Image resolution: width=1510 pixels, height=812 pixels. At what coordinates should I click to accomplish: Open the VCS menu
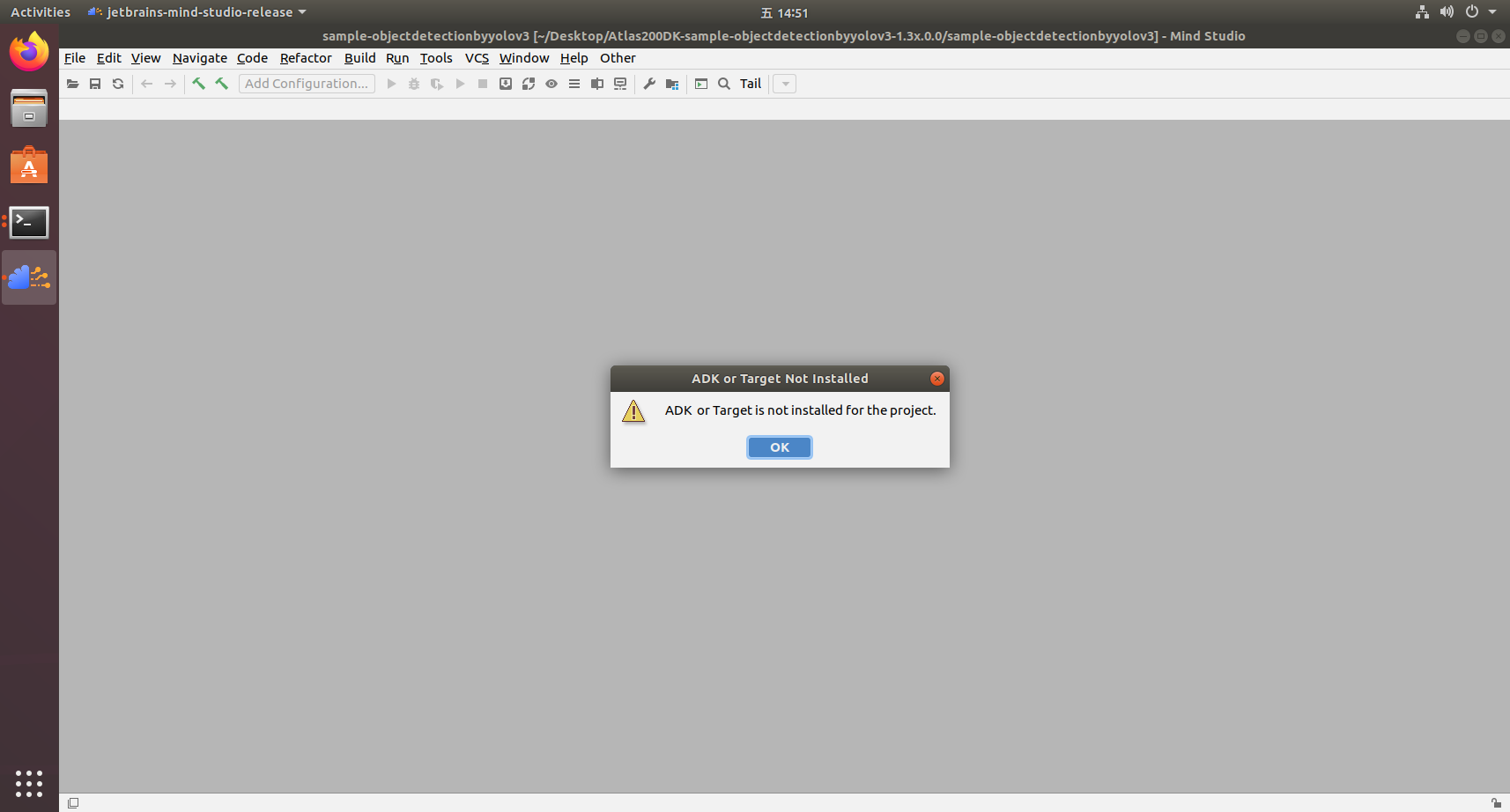(x=476, y=58)
